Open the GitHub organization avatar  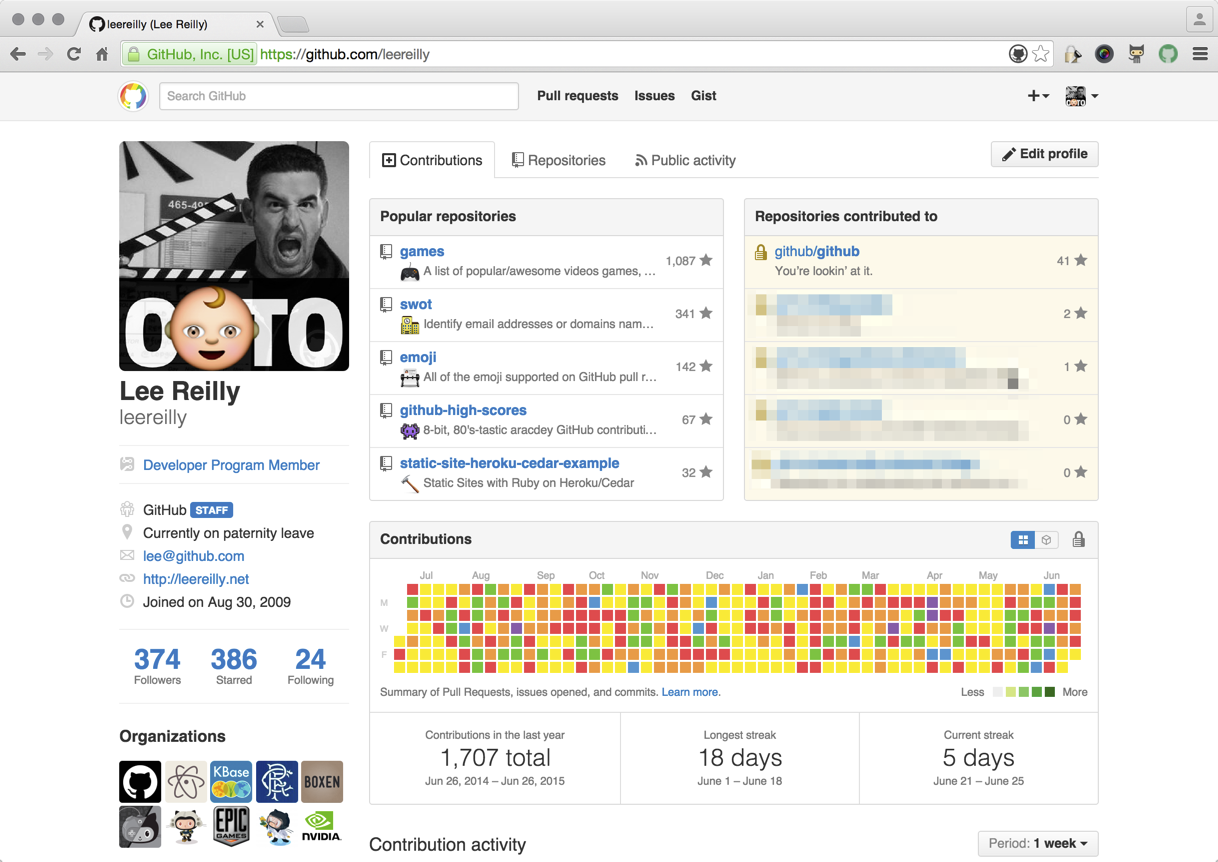coord(140,782)
